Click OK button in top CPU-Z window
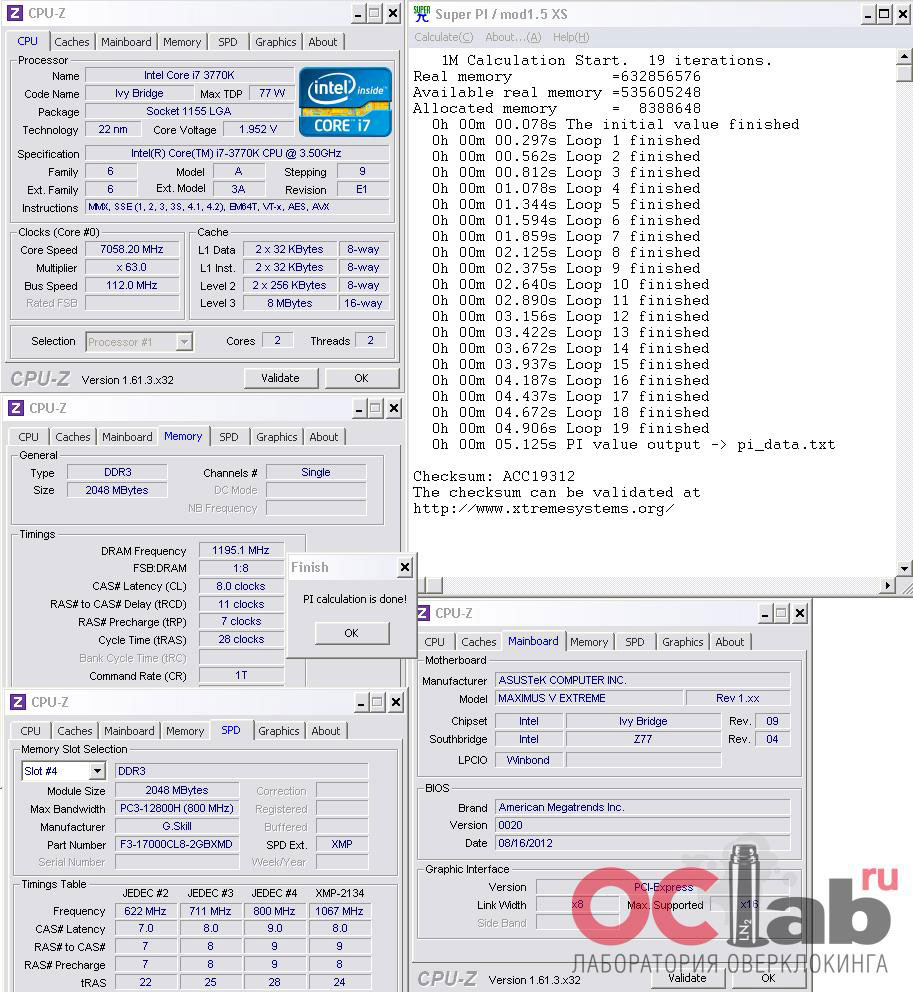The width and height of the screenshot is (913, 992). [x=361, y=378]
